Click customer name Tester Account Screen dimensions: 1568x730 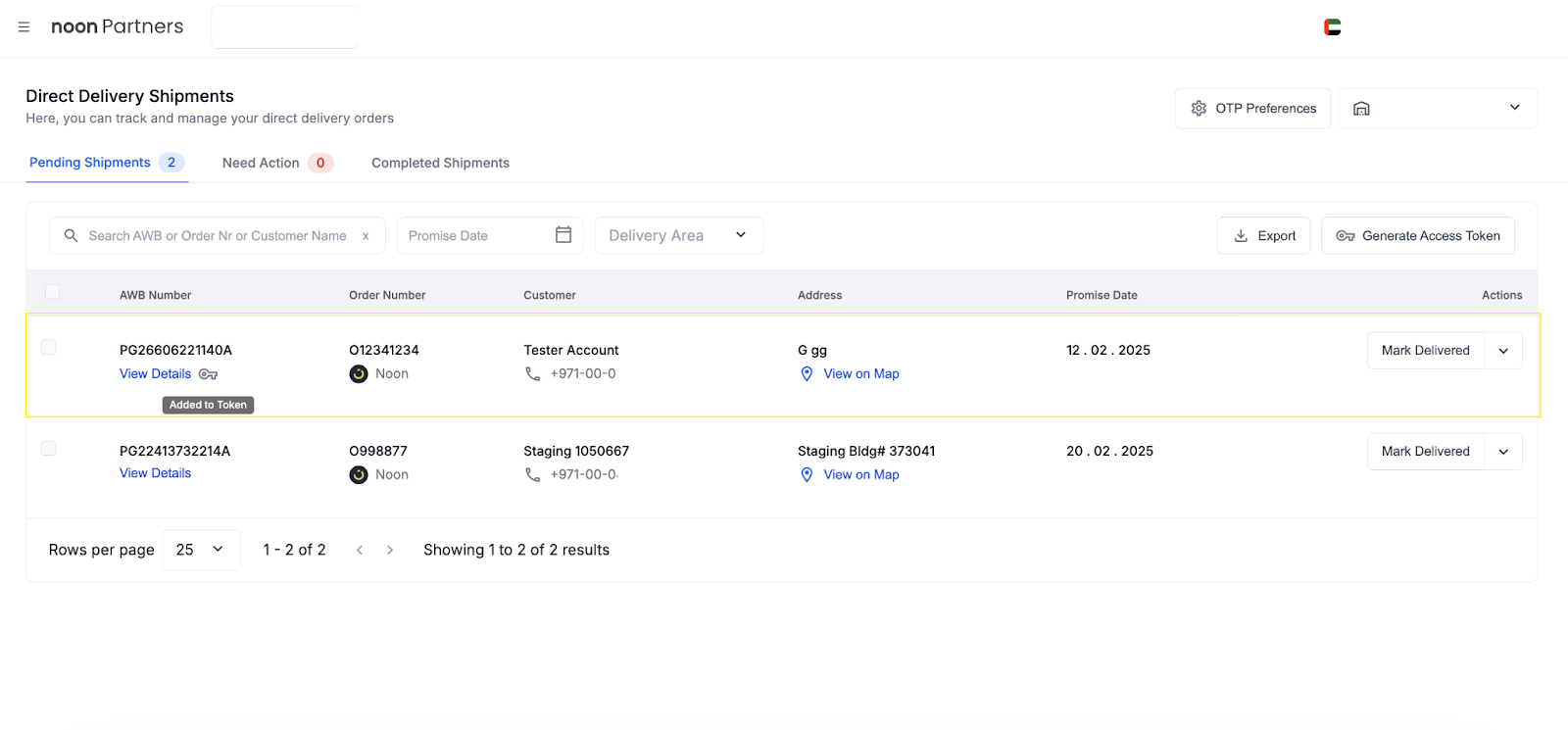click(571, 351)
